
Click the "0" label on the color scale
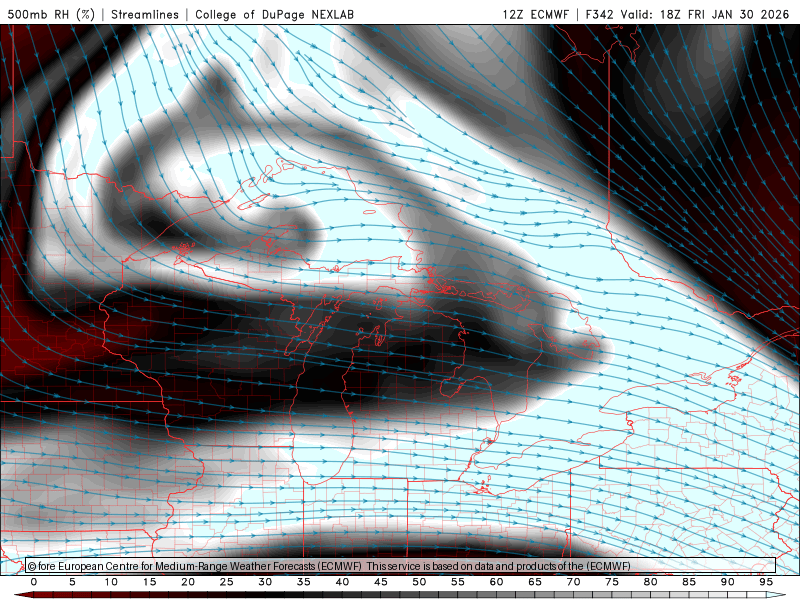point(34,582)
